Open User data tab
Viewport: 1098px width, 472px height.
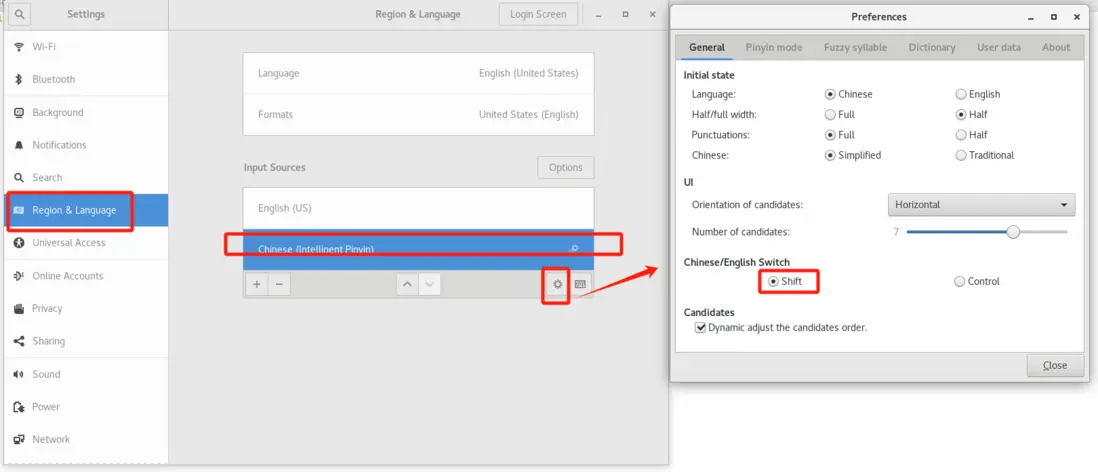(999, 48)
